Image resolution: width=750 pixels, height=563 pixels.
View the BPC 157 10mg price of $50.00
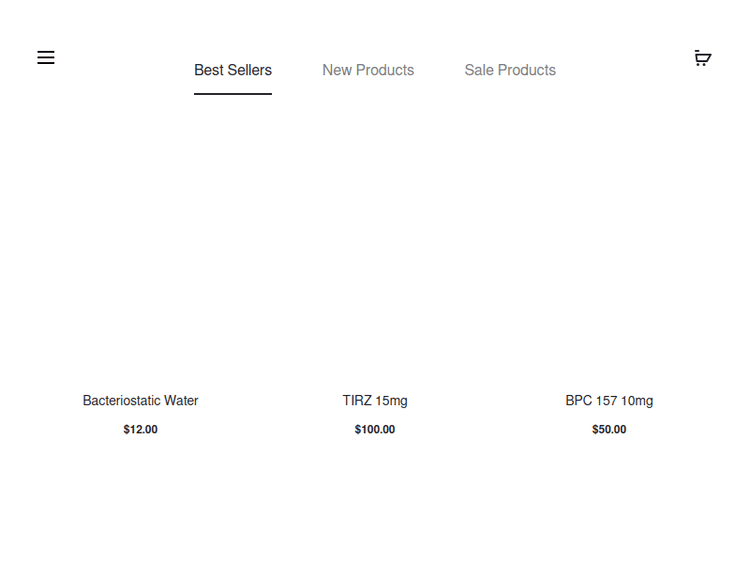tap(609, 430)
